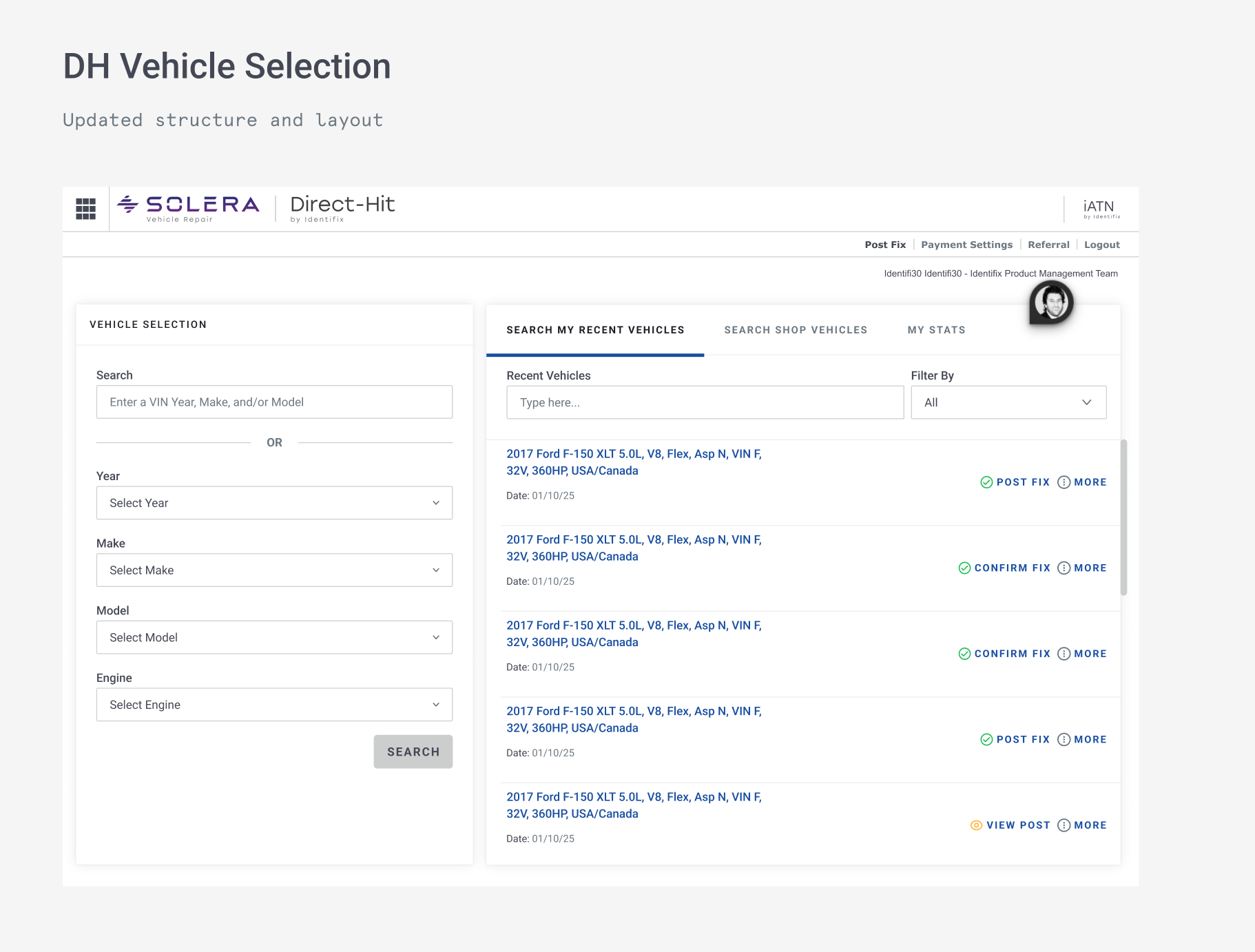Viewport: 1255px width, 952px height.
Task: Click the green checkmark icon beside first Post Fix
Action: (x=986, y=482)
